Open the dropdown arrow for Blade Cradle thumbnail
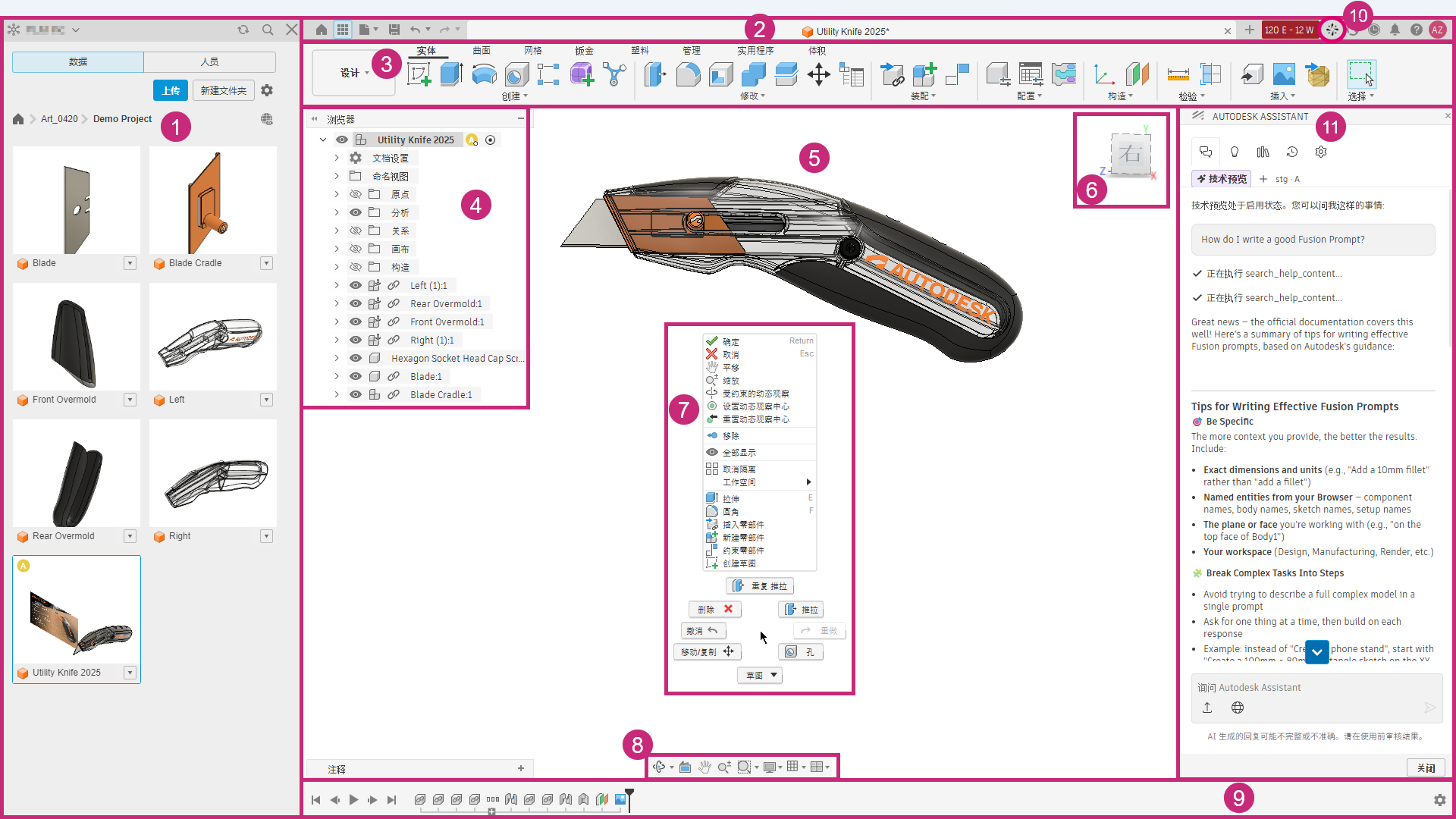Screen dimensions: 1456x819 [266, 263]
